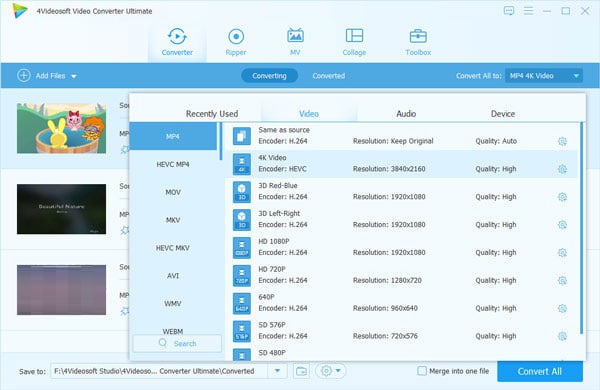Screen dimensions: 600x390
Task: Expand the dropdown arrow beside bottom gear
Action: (338, 371)
